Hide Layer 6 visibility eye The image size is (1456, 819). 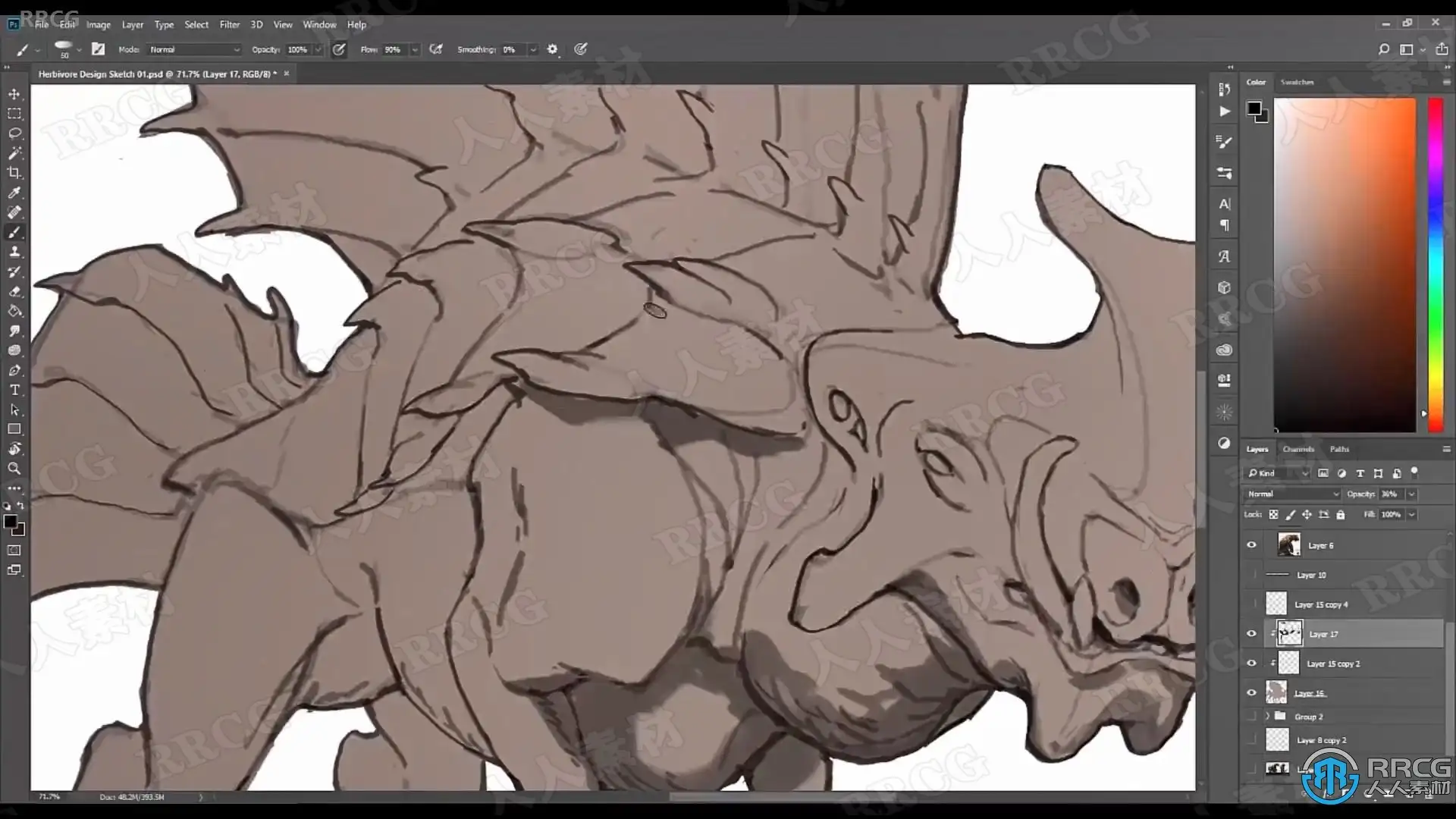pyautogui.click(x=1252, y=545)
